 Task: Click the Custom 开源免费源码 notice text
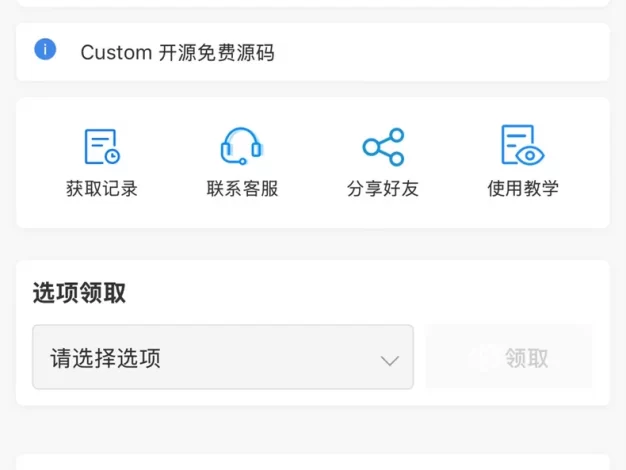[x=178, y=52]
